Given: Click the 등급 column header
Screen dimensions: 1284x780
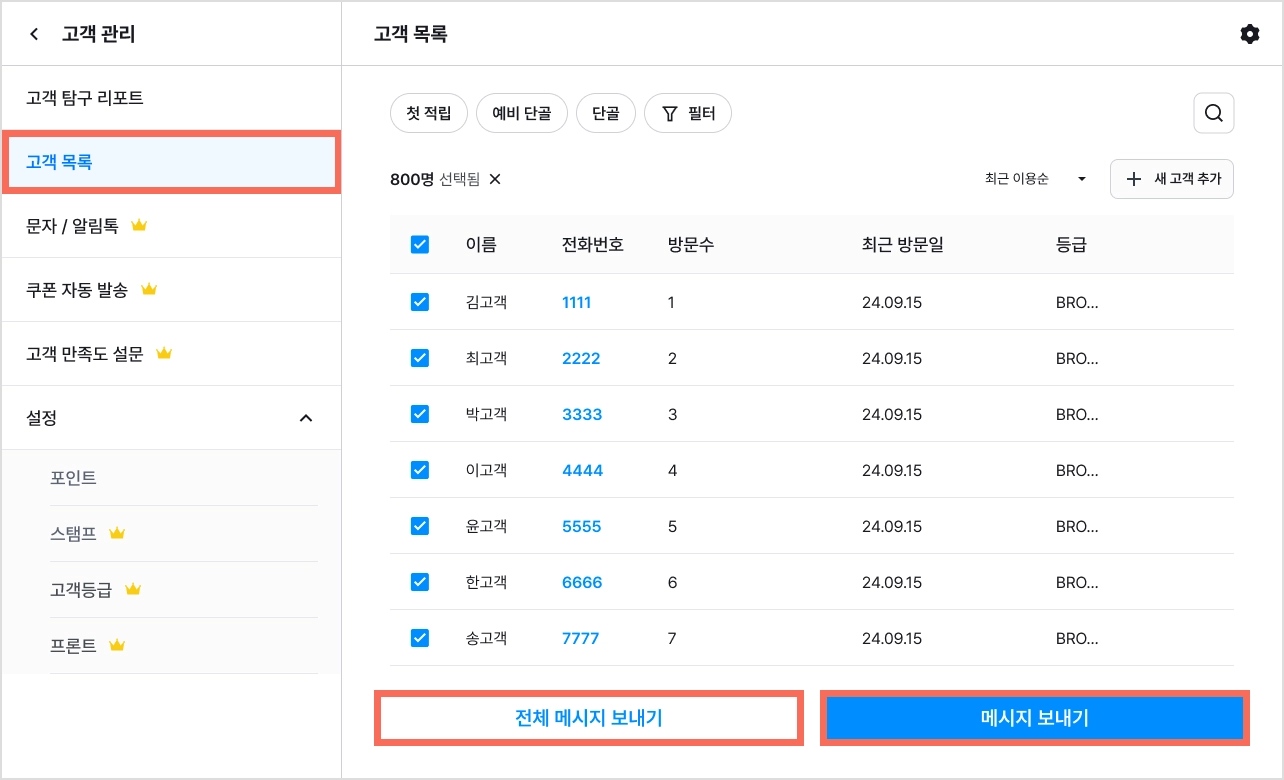Looking at the screenshot, I should (1071, 245).
